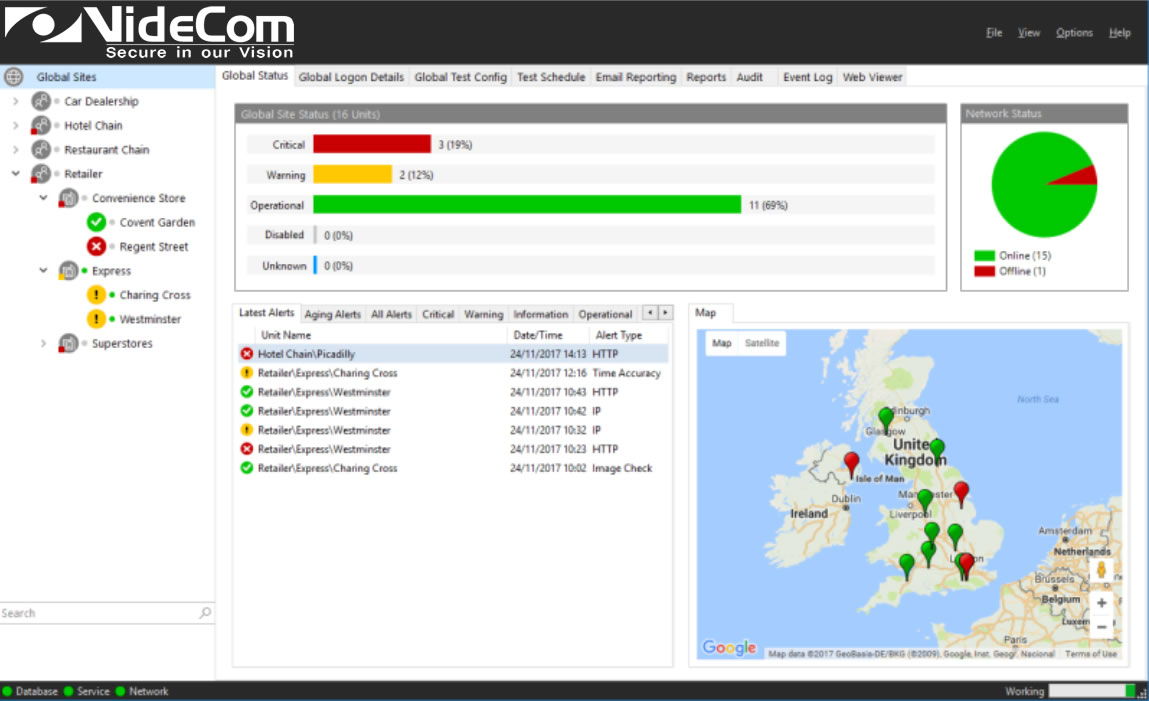The image size is (1149, 701).
Task: Click the Street View pegman icon on map
Action: (x=1101, y=570)
